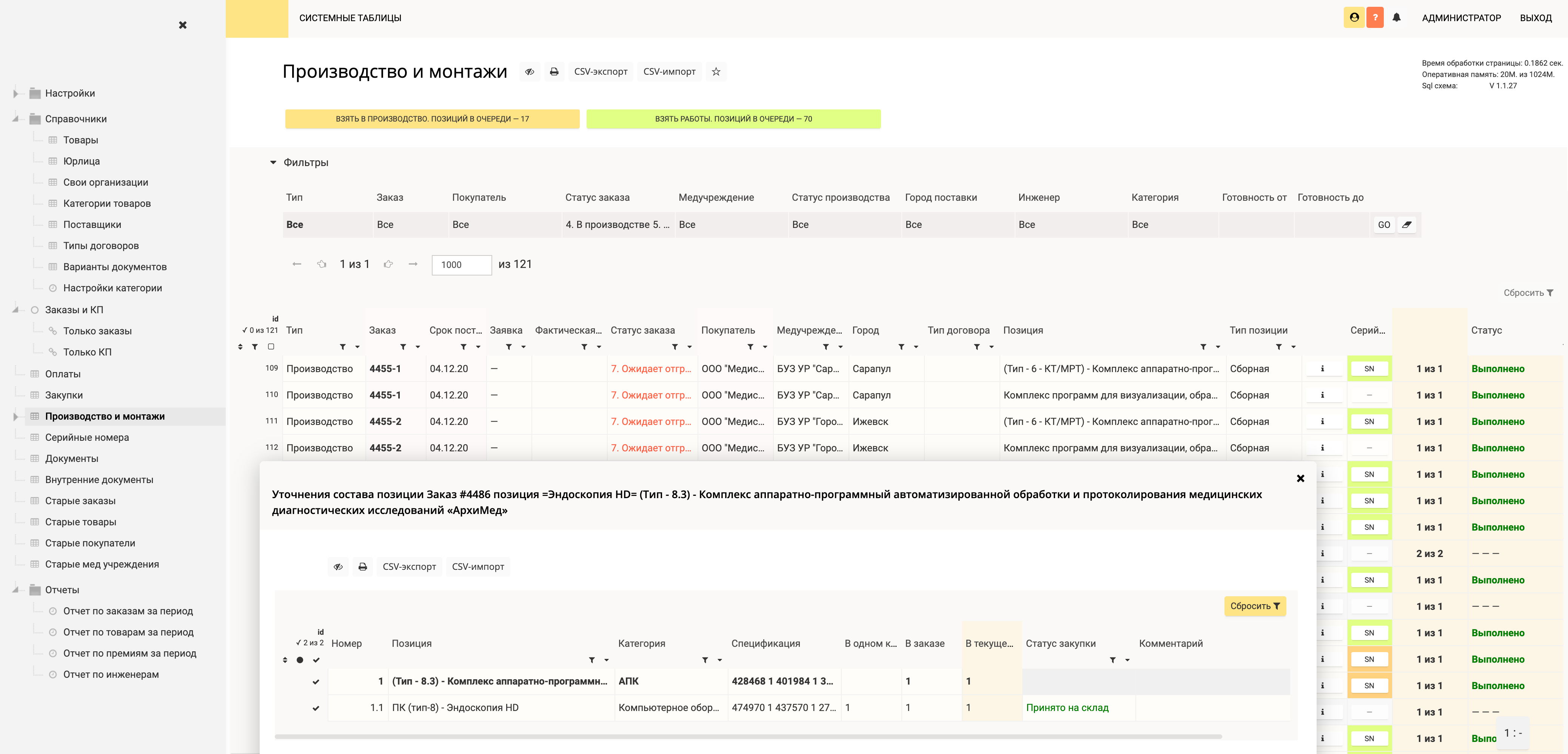Click the orange question mark help icon
This screenshot has width=1568, height=754.
[1374, 18]
